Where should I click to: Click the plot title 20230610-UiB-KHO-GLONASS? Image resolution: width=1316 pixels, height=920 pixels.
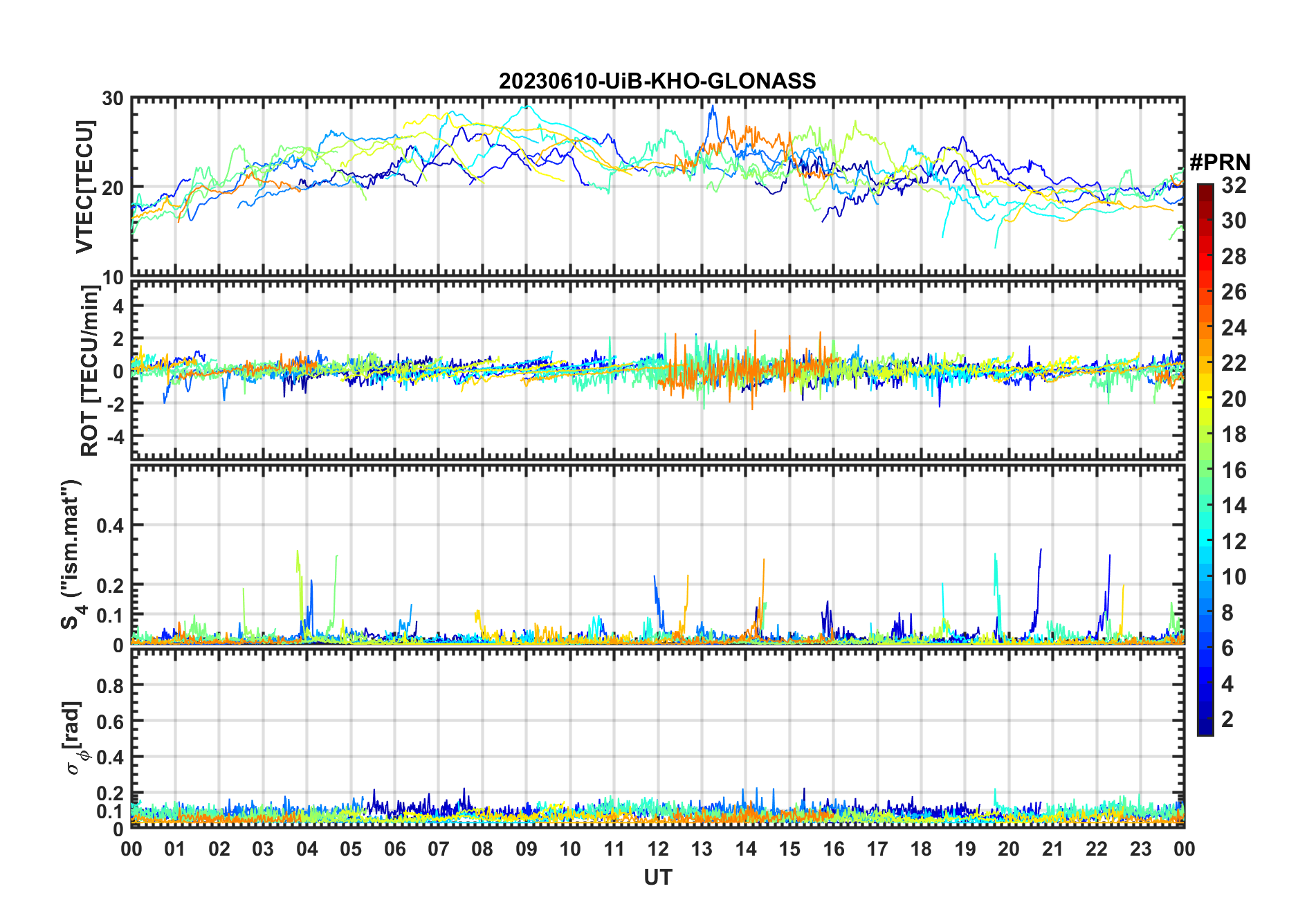click(657, 82)
